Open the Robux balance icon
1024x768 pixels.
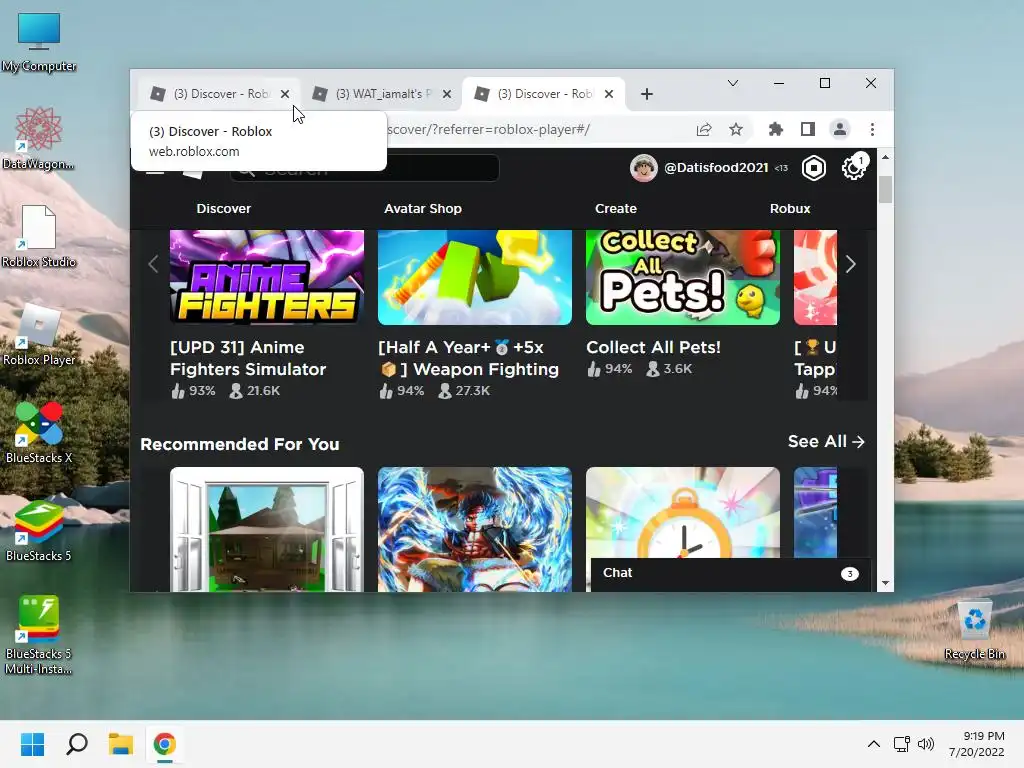tap(814, 168)
